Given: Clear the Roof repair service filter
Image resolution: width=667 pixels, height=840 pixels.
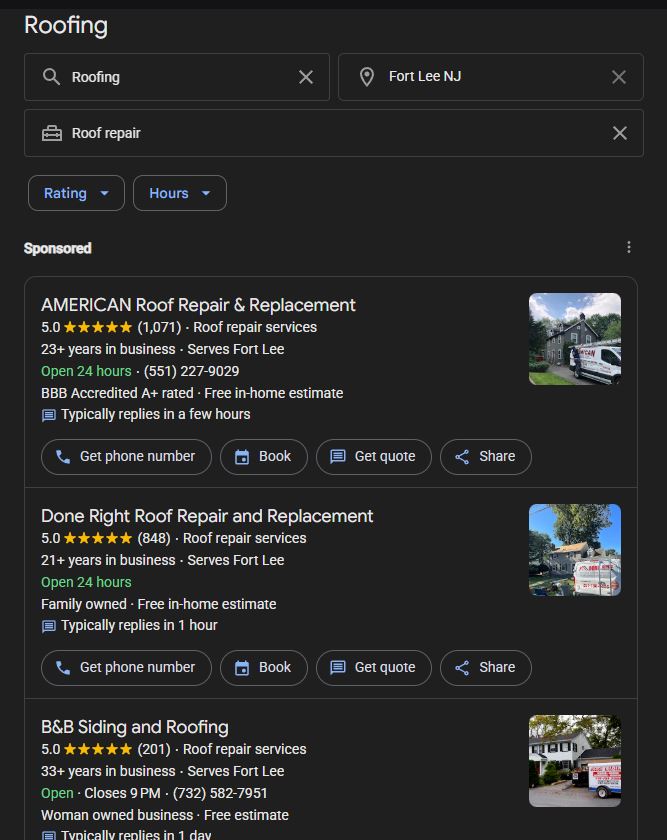Looking at the screenshot, I should pyautogui.click(x=620, y=133).
